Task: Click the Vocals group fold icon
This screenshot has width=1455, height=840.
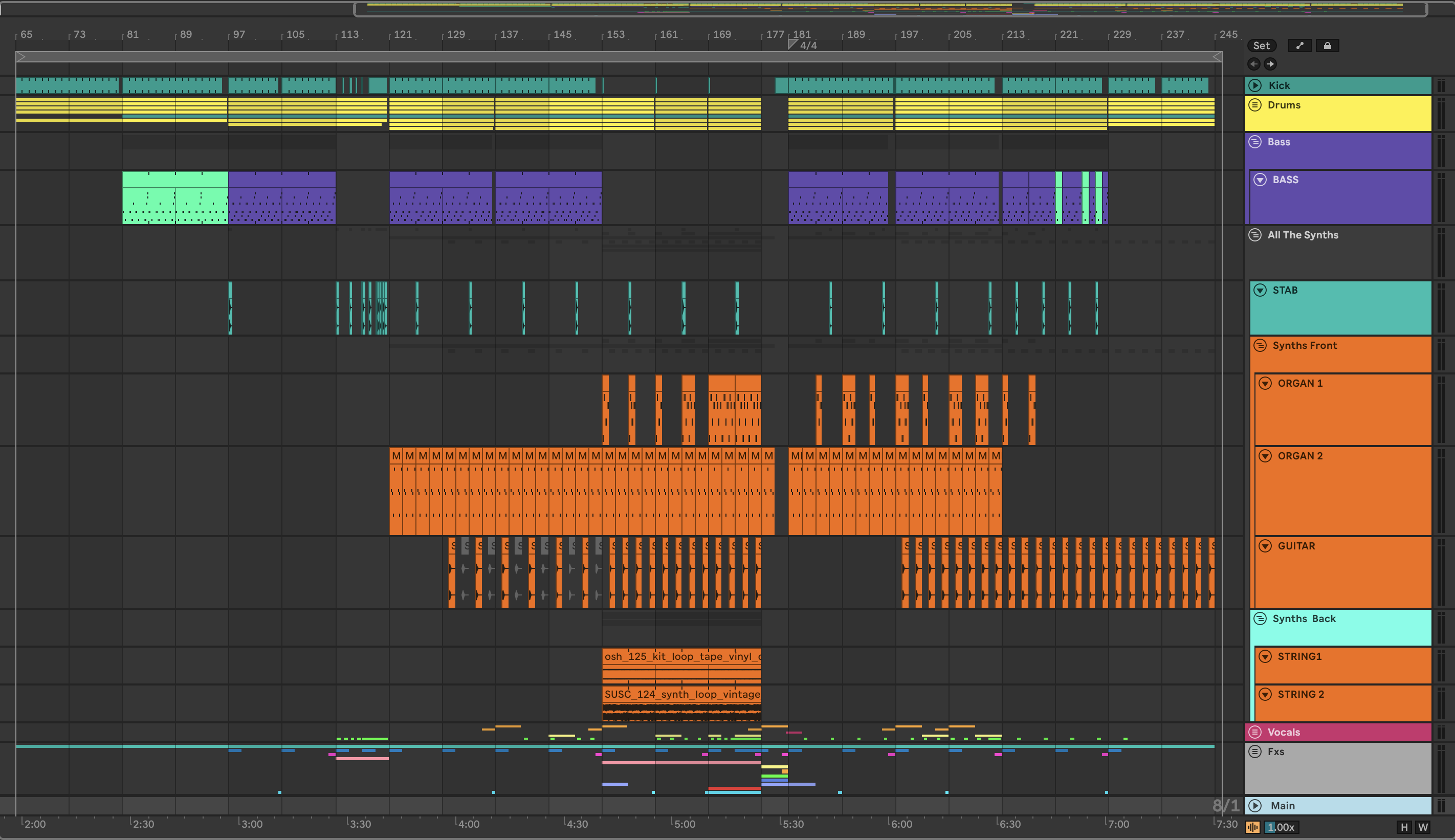Action: (x=1255, y=732)
